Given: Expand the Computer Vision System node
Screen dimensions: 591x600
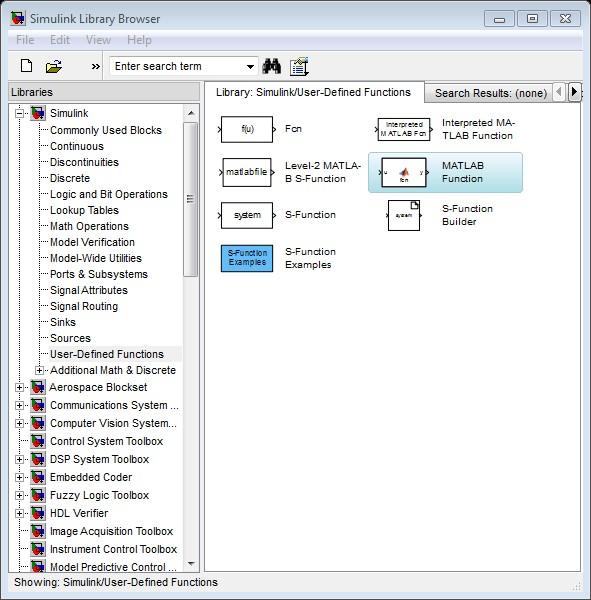Looking at the screenshot, I should pos(19,423).
